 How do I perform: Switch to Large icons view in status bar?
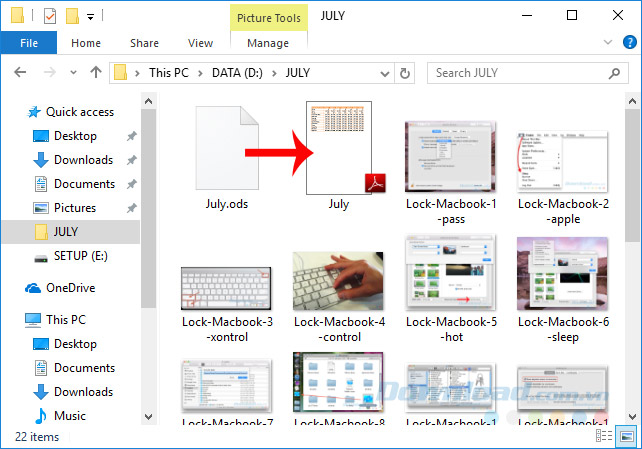[x=627, y=436]
